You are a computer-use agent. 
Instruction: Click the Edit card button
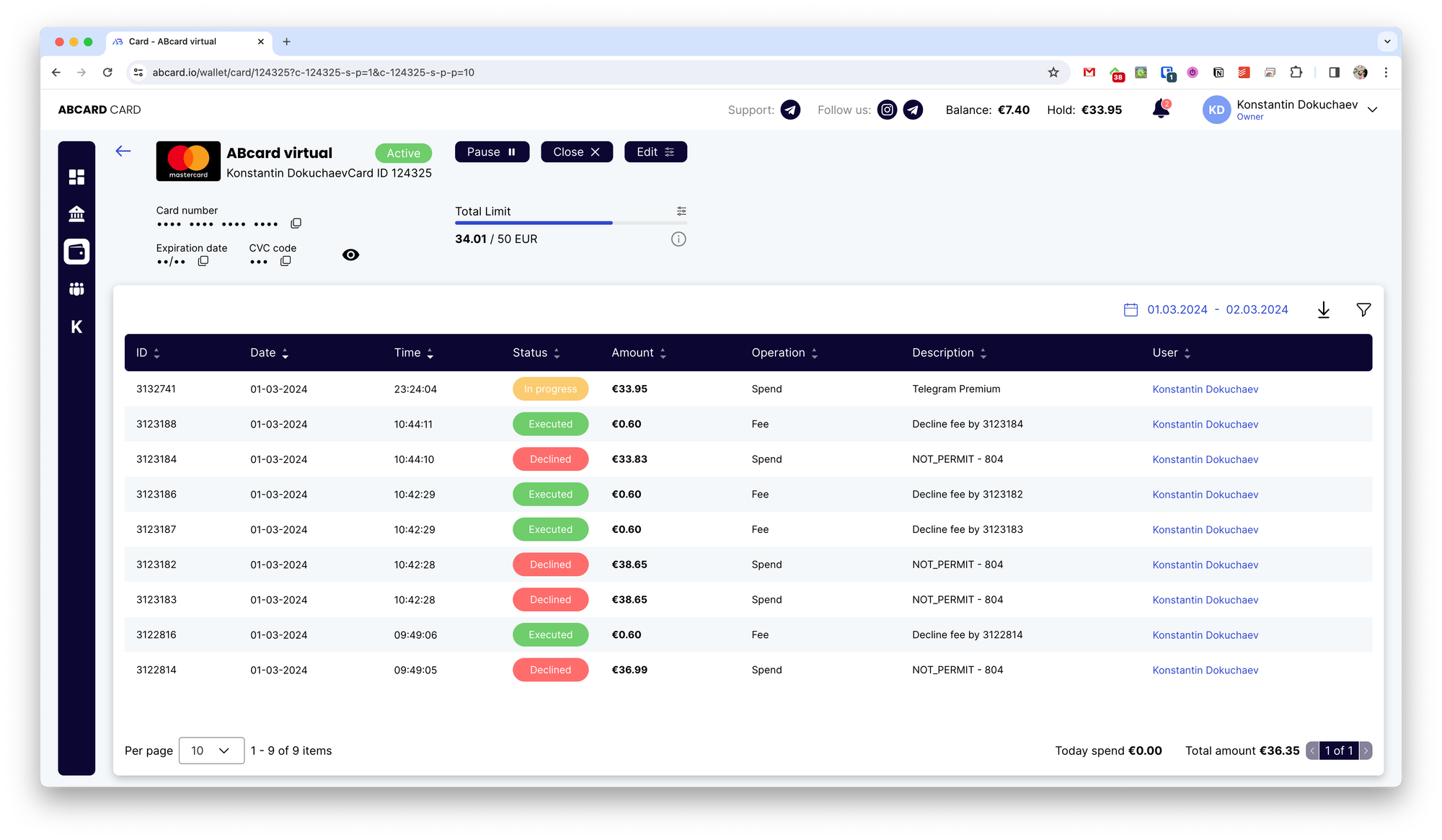(655, 152)
